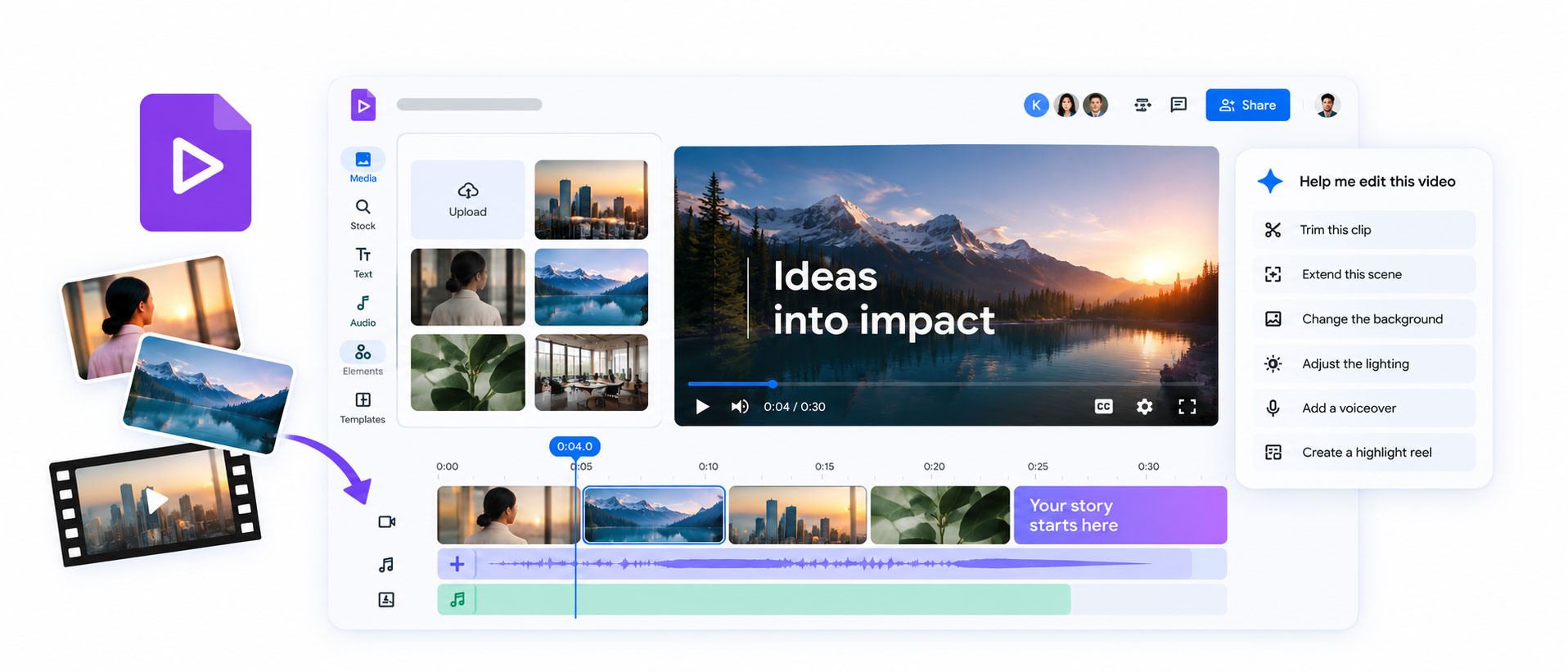Viewport: 1568px width, 672px height.
Task: Select the city skyline timeline clip
Action: pos(797,515)
